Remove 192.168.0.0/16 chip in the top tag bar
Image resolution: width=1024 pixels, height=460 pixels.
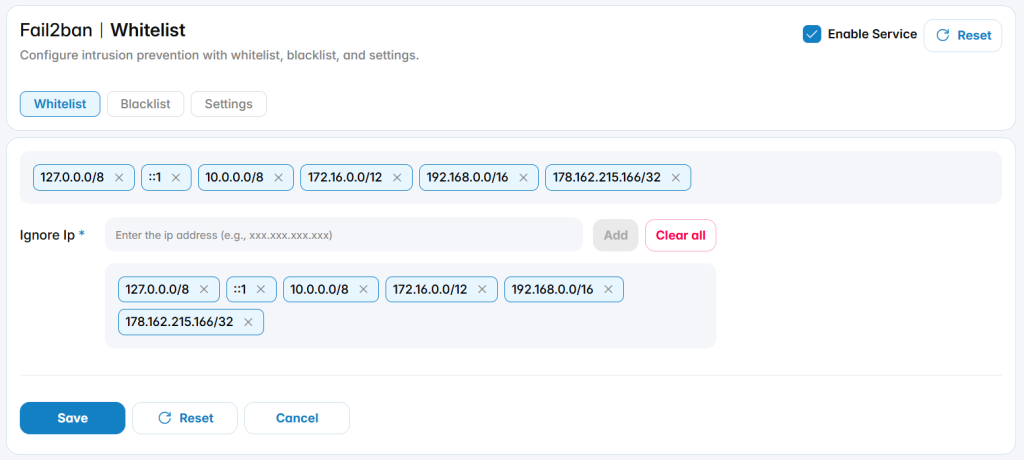523,178
